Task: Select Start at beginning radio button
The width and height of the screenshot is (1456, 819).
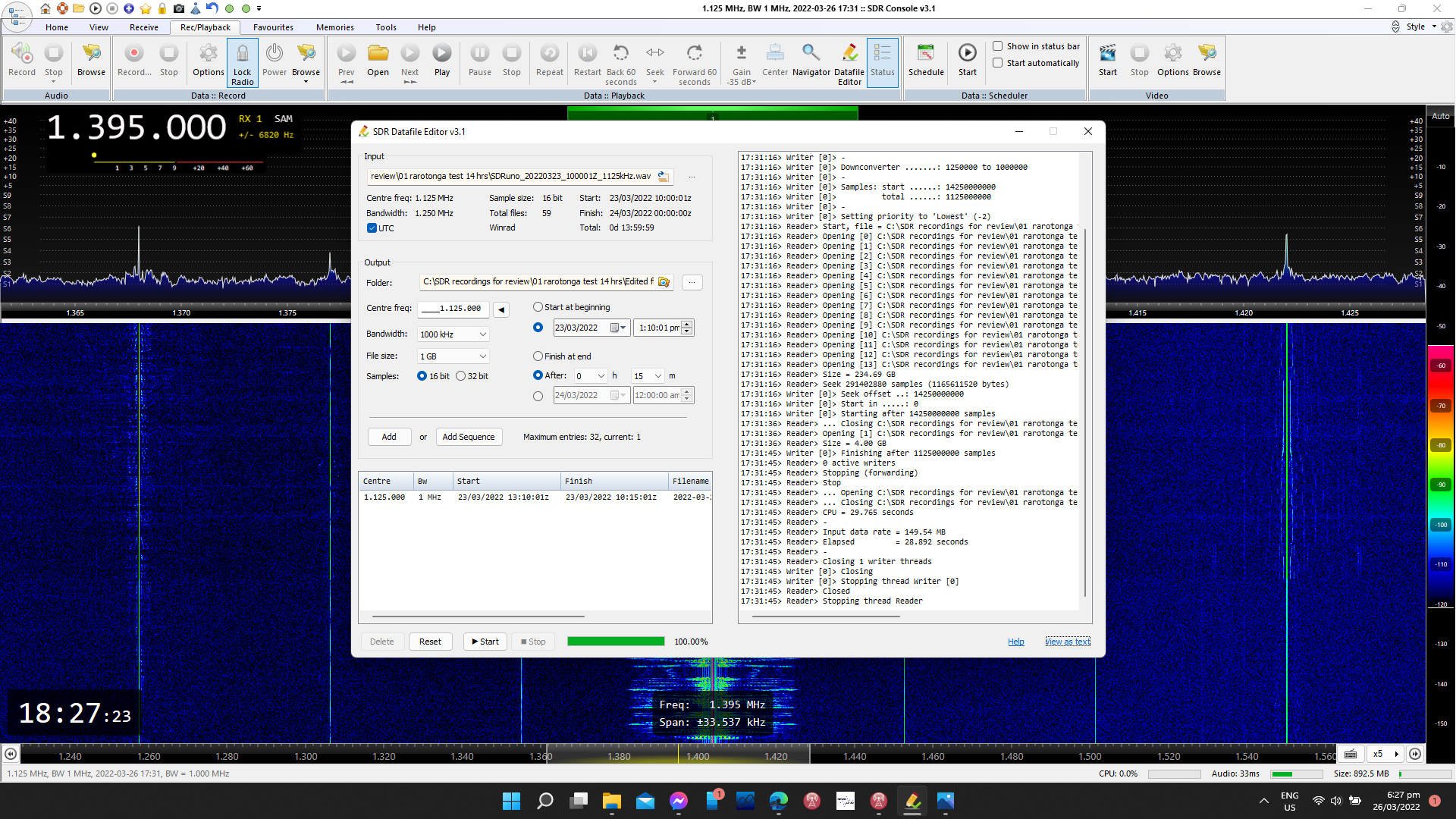Action: click(538, 307)
